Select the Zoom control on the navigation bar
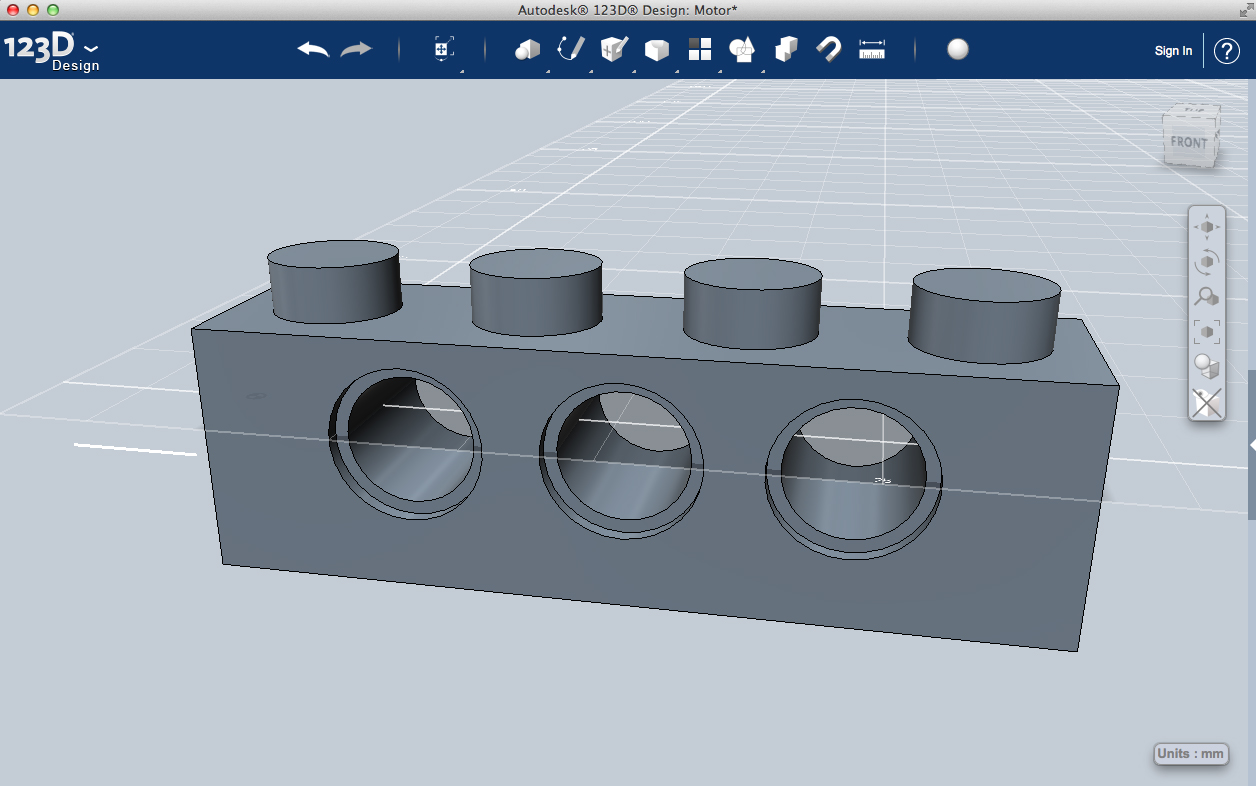This screenshot has height=786, width=1256. pos(1206,296)
